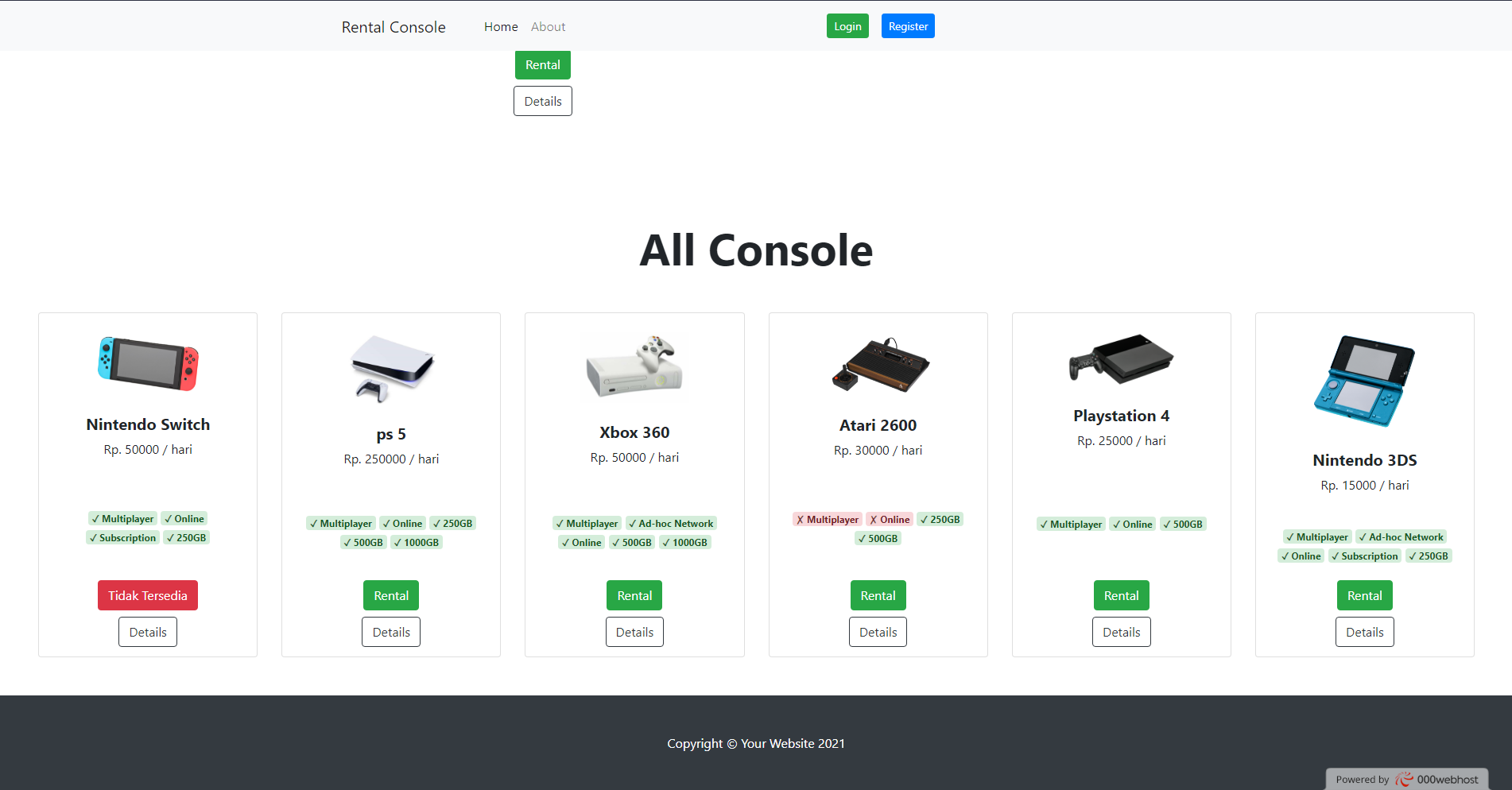The width and height of the screenshot is (1512, 790).
Task: Click the Rp. 25000 / hari price
Action: pos(1121,440)
